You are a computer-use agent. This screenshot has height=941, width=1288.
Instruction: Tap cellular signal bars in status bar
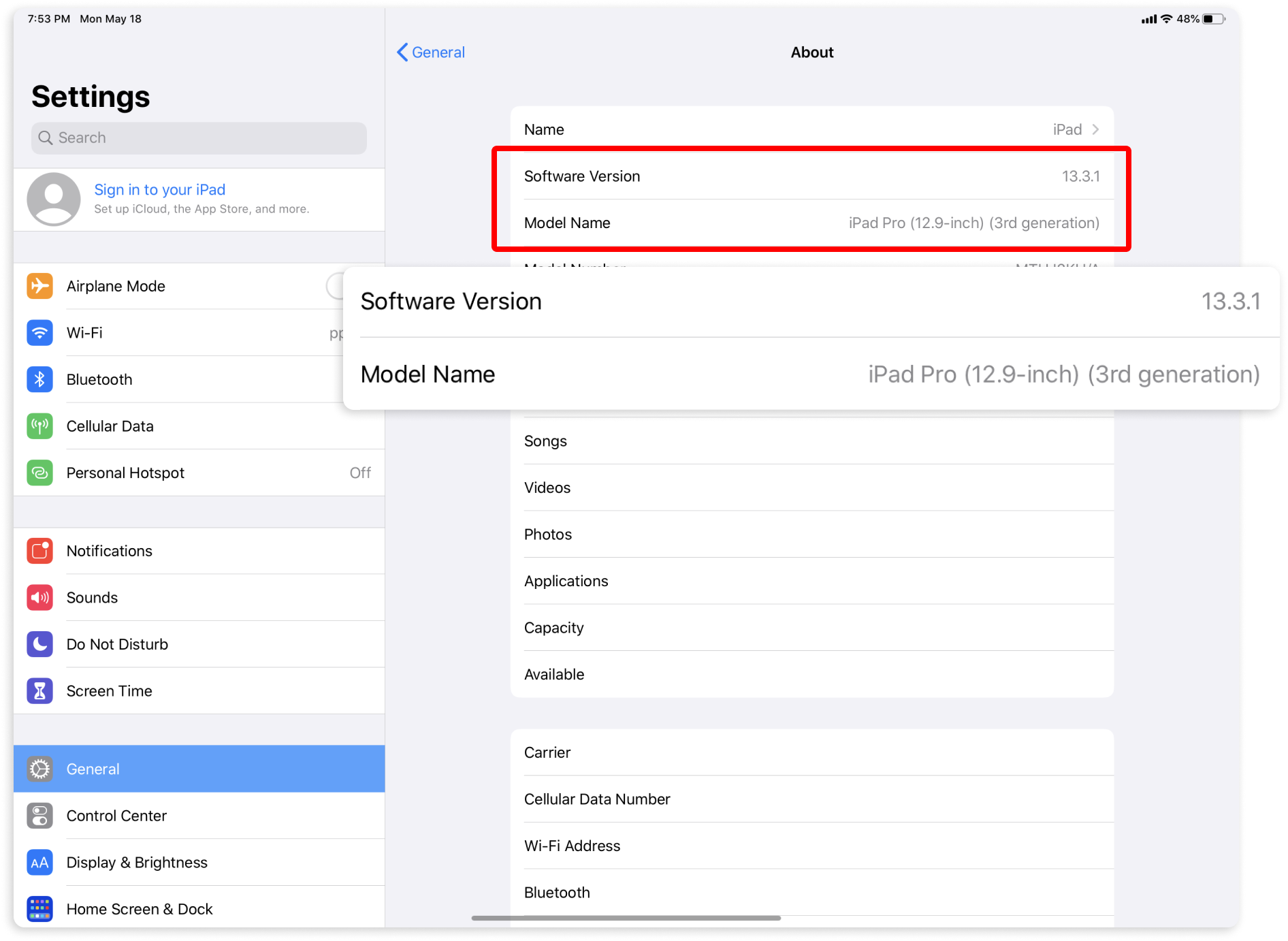point(1149,19)
